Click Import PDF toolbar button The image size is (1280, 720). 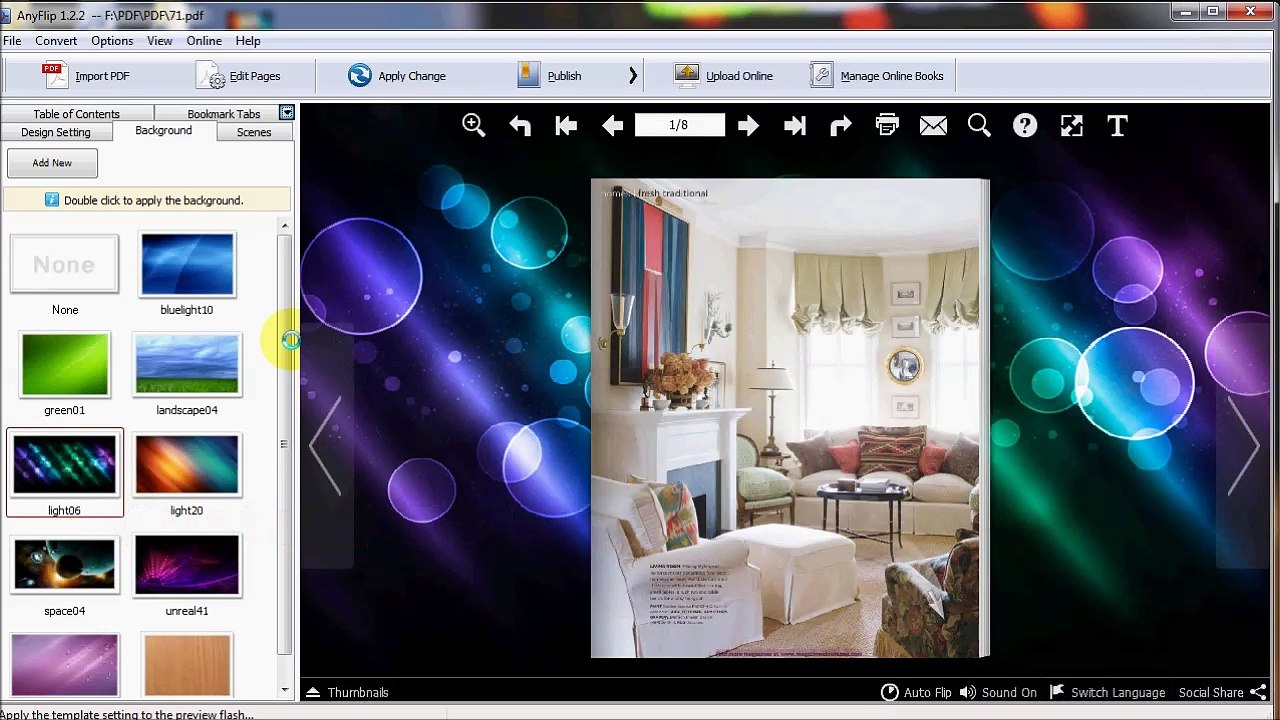pyautogui.click(x=86, y=76)
